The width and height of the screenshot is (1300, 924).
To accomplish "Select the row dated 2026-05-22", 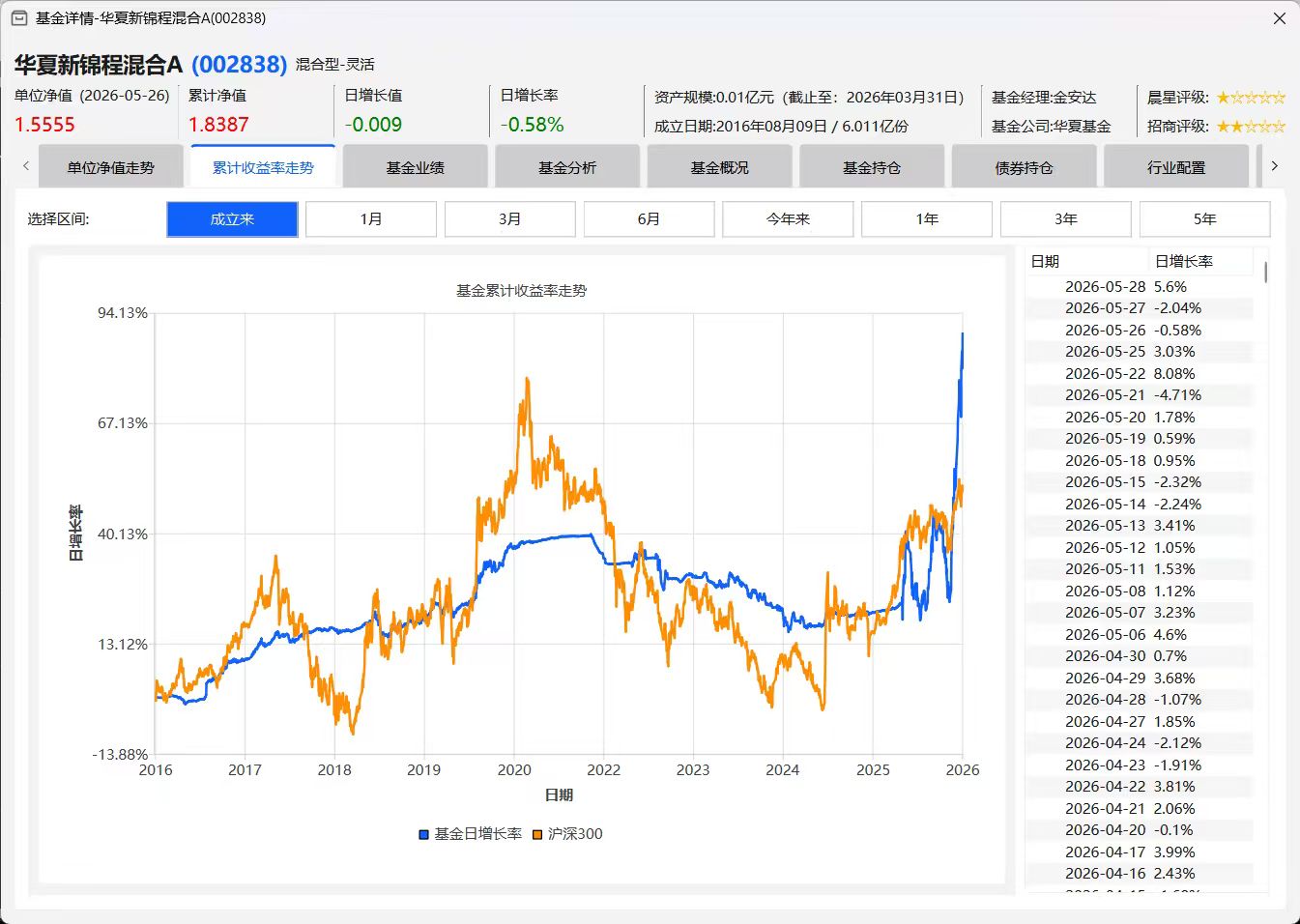I will (x=1140, y=374).
